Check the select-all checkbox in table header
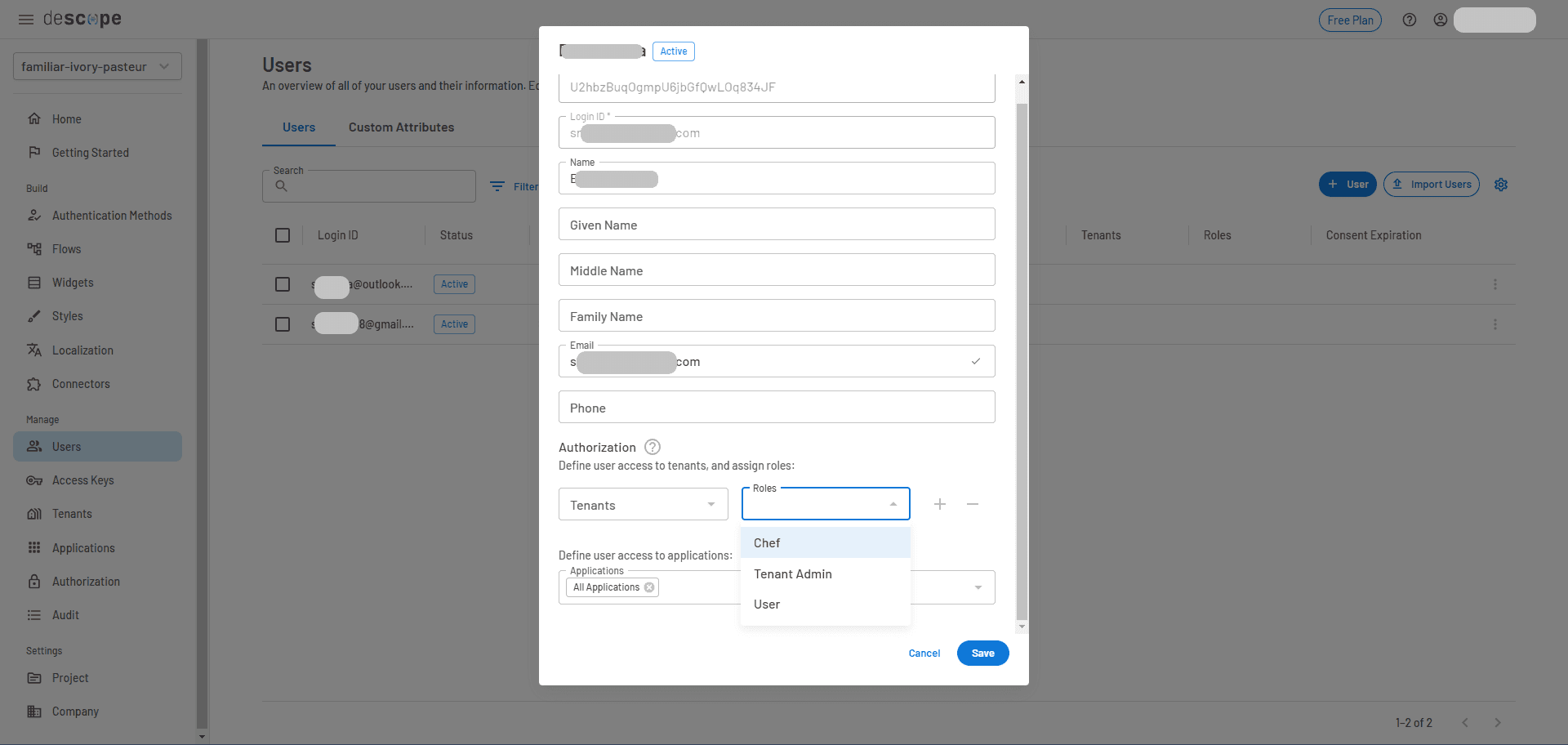The image size is (1568, 745). click(x=283, y=235)
